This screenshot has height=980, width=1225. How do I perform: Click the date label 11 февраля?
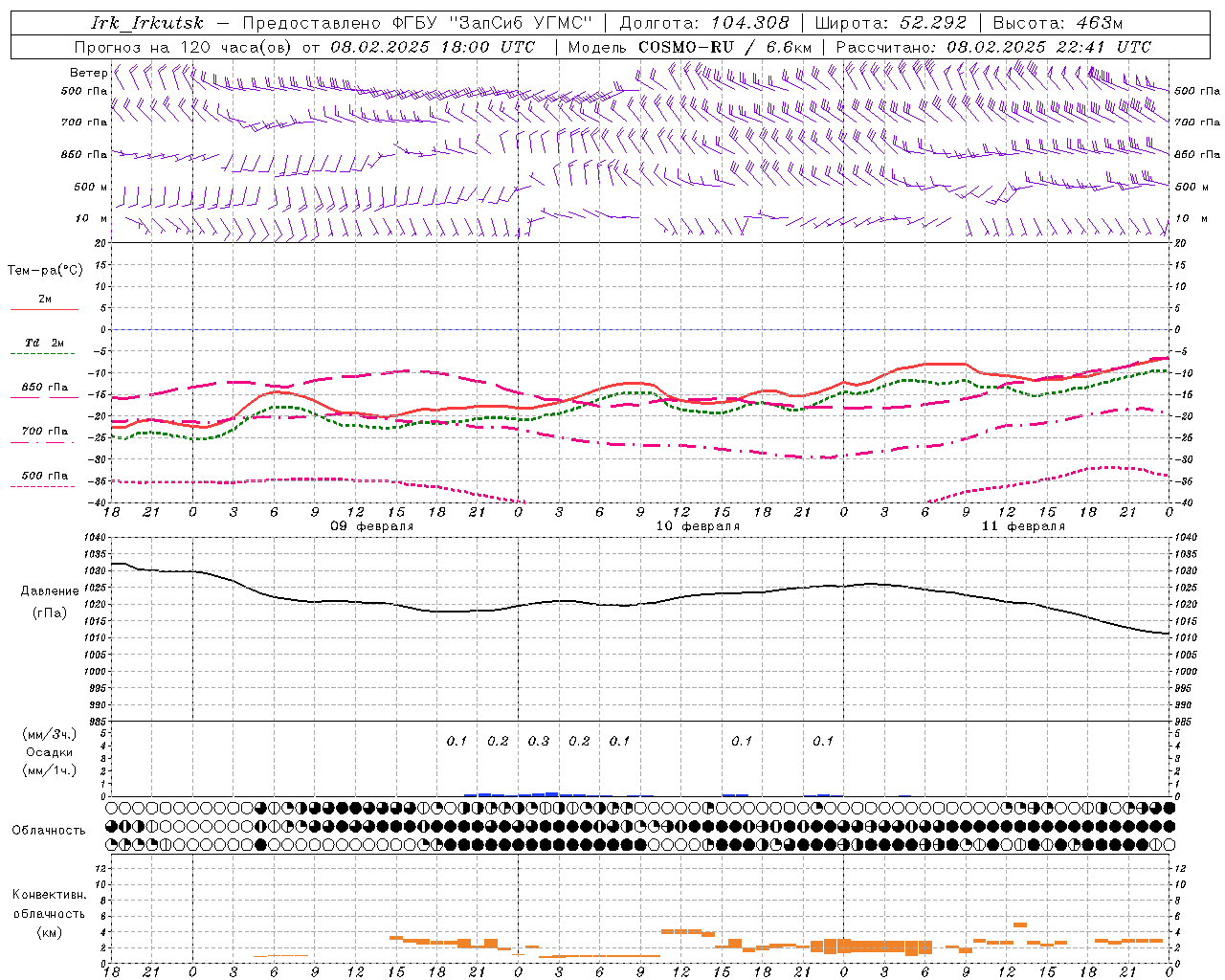click(1023, 526)
